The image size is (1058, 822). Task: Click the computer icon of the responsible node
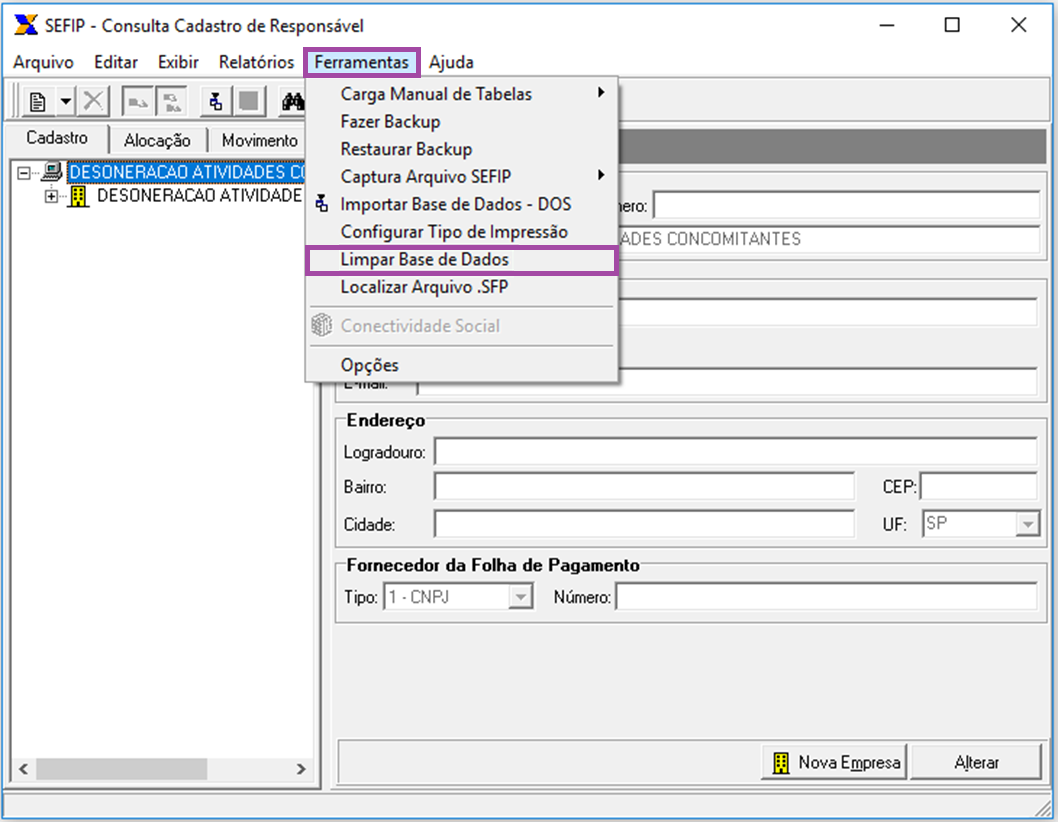tap(52, 172)
